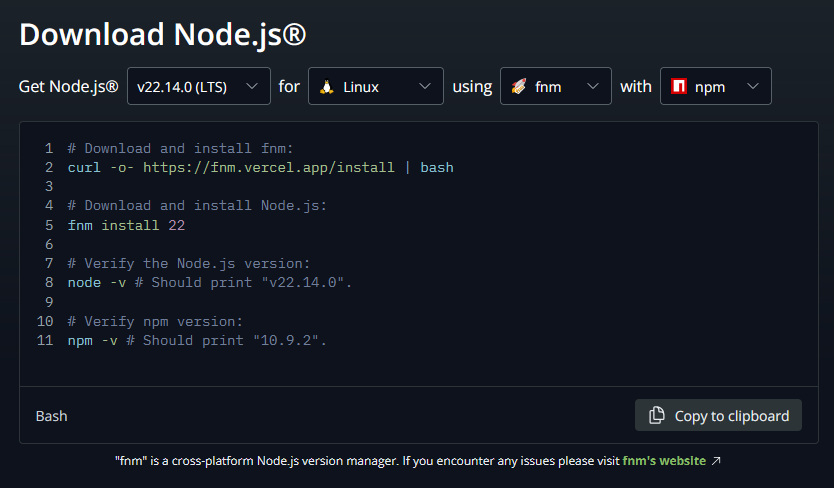
Task: Click the red npm logo icon
Action: coord(679,87)
